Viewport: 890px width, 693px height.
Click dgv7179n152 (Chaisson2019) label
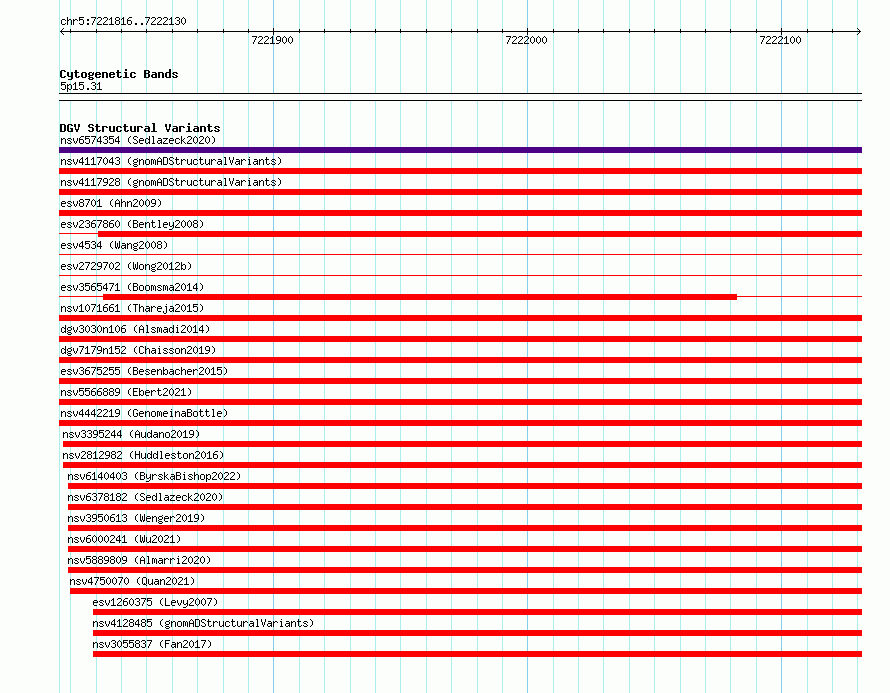138,350
